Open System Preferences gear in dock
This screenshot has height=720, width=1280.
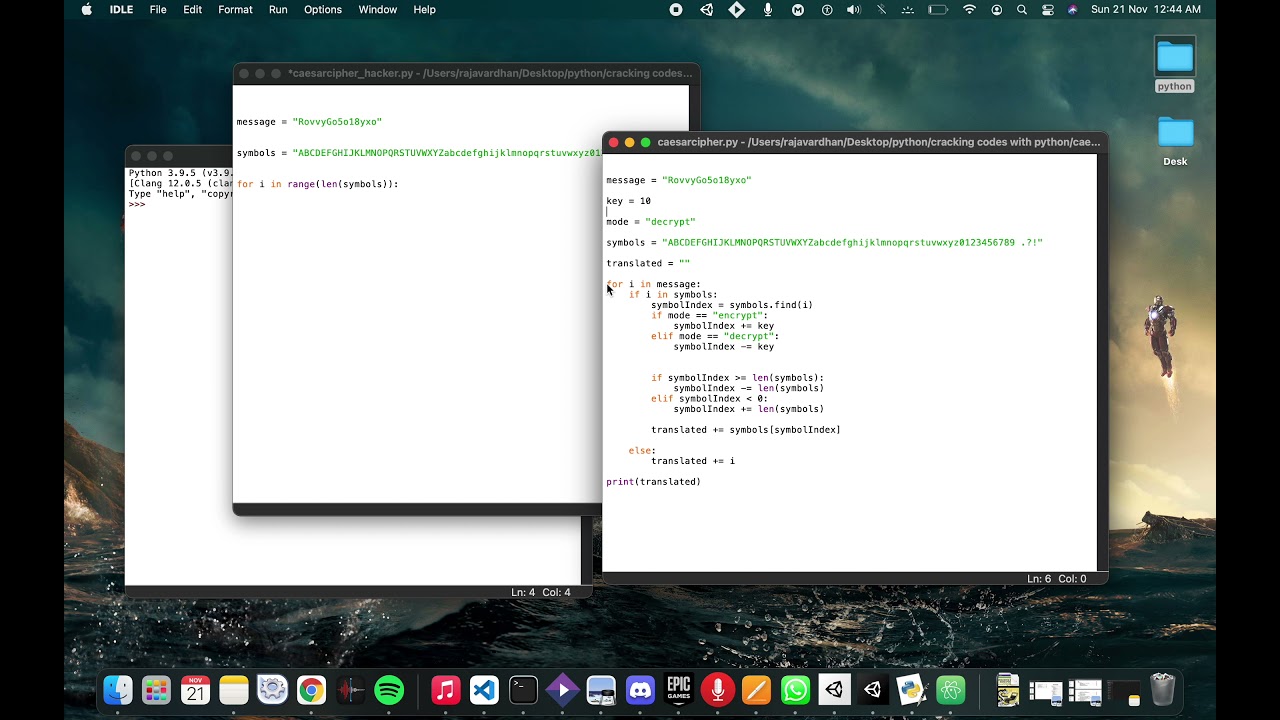coord(272,690)
